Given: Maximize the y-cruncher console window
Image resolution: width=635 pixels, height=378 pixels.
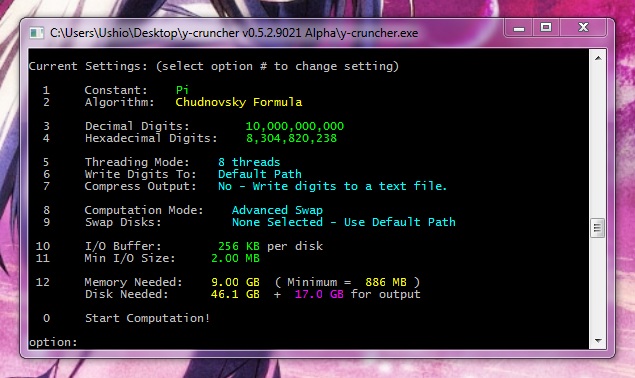Looking at the screenshot, I should coord(546,28).
